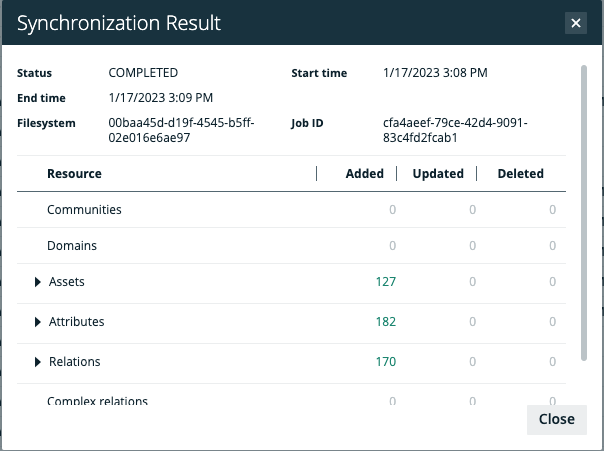Click the Added column header
The height and width of the screenshot is (451, 604).
[364, 174]
